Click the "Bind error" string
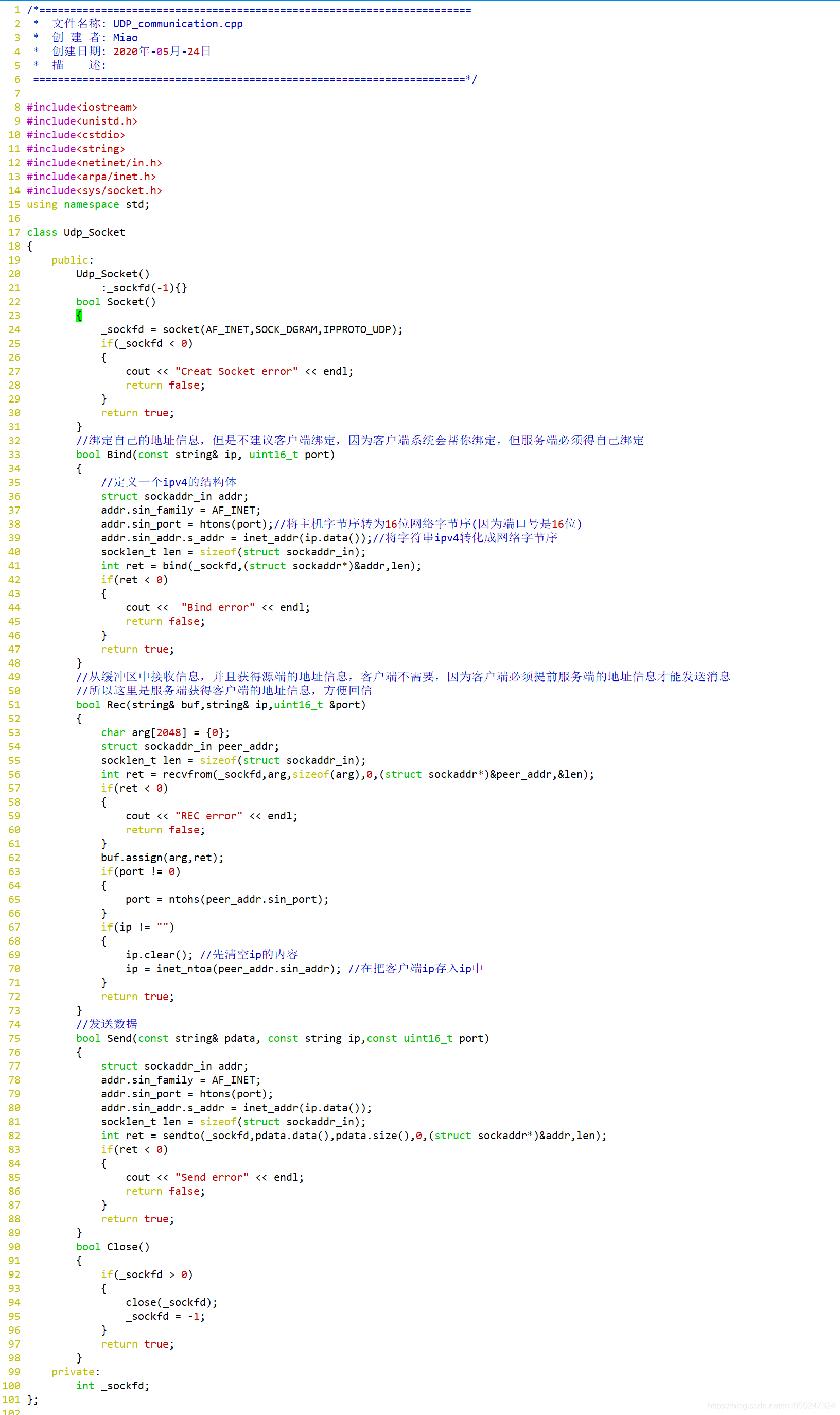The height and width of the screenshot is (1415, 840). click(218, 607)
